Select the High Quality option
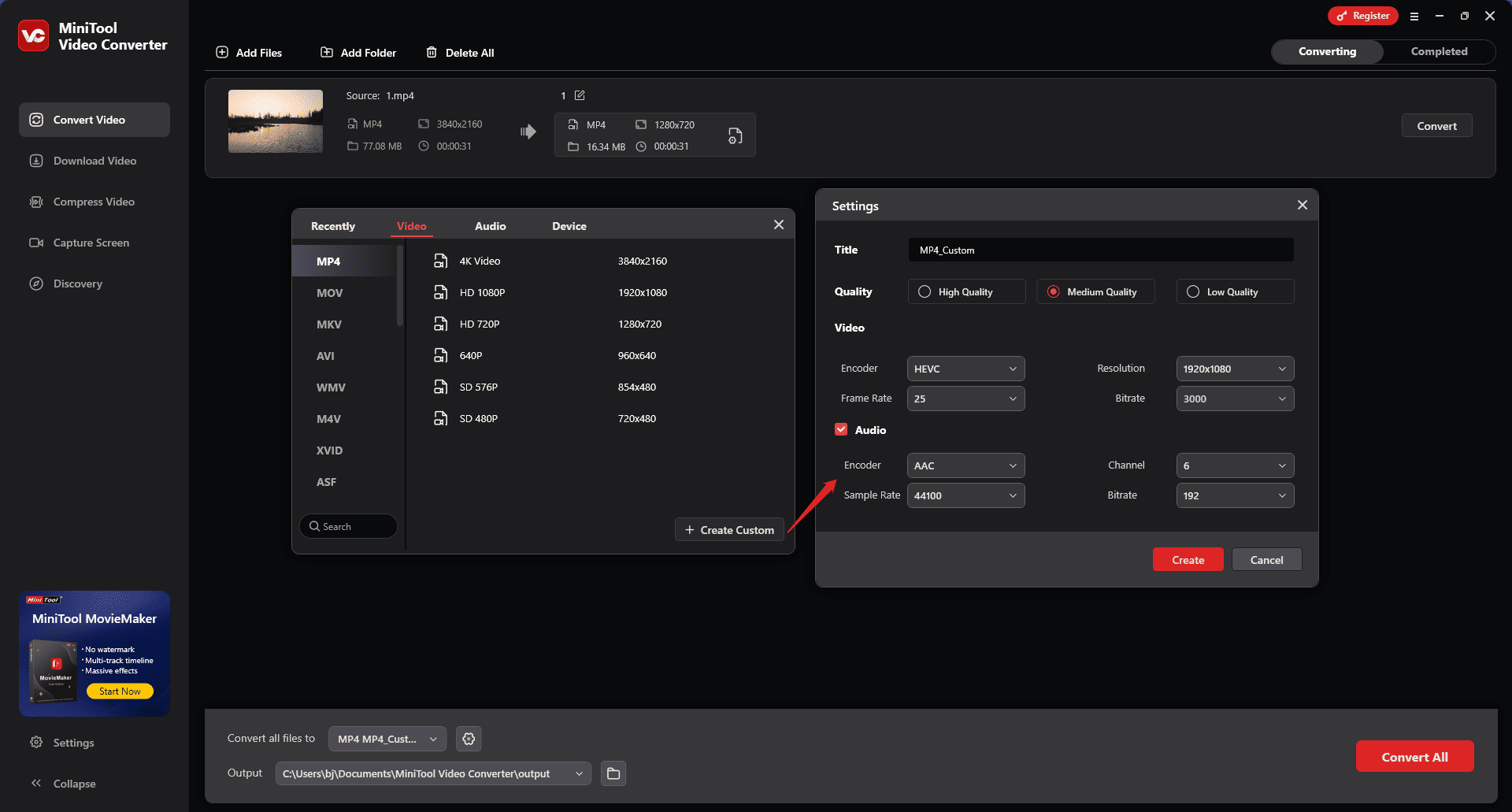This screenshot has width=1512, height=812. [x=966, y=291]
